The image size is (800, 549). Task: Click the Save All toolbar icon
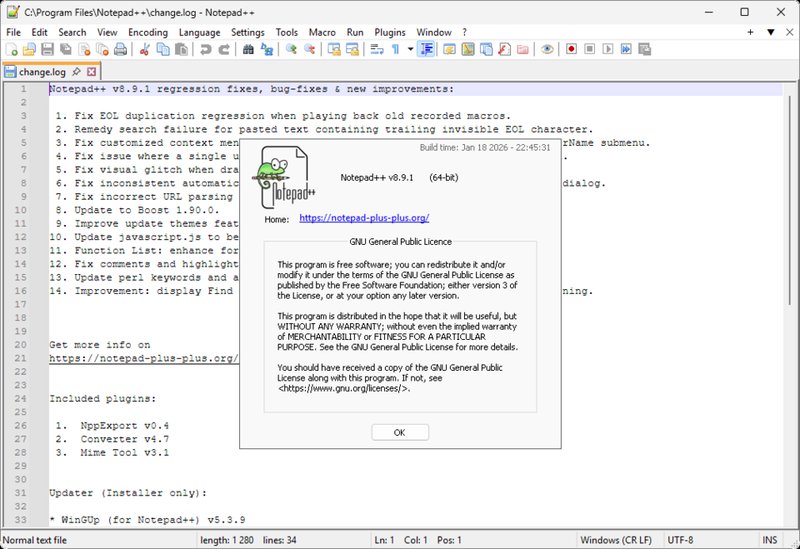coord(66,49)
